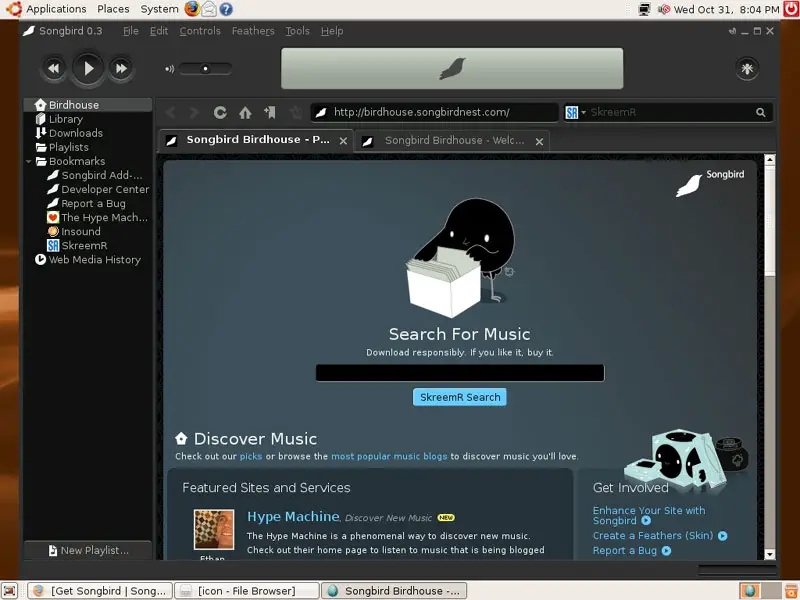The height and width of the screenshot is (600, 800).
Task: Launch Firefox from the top panel
Action: (x=192, y=9)
